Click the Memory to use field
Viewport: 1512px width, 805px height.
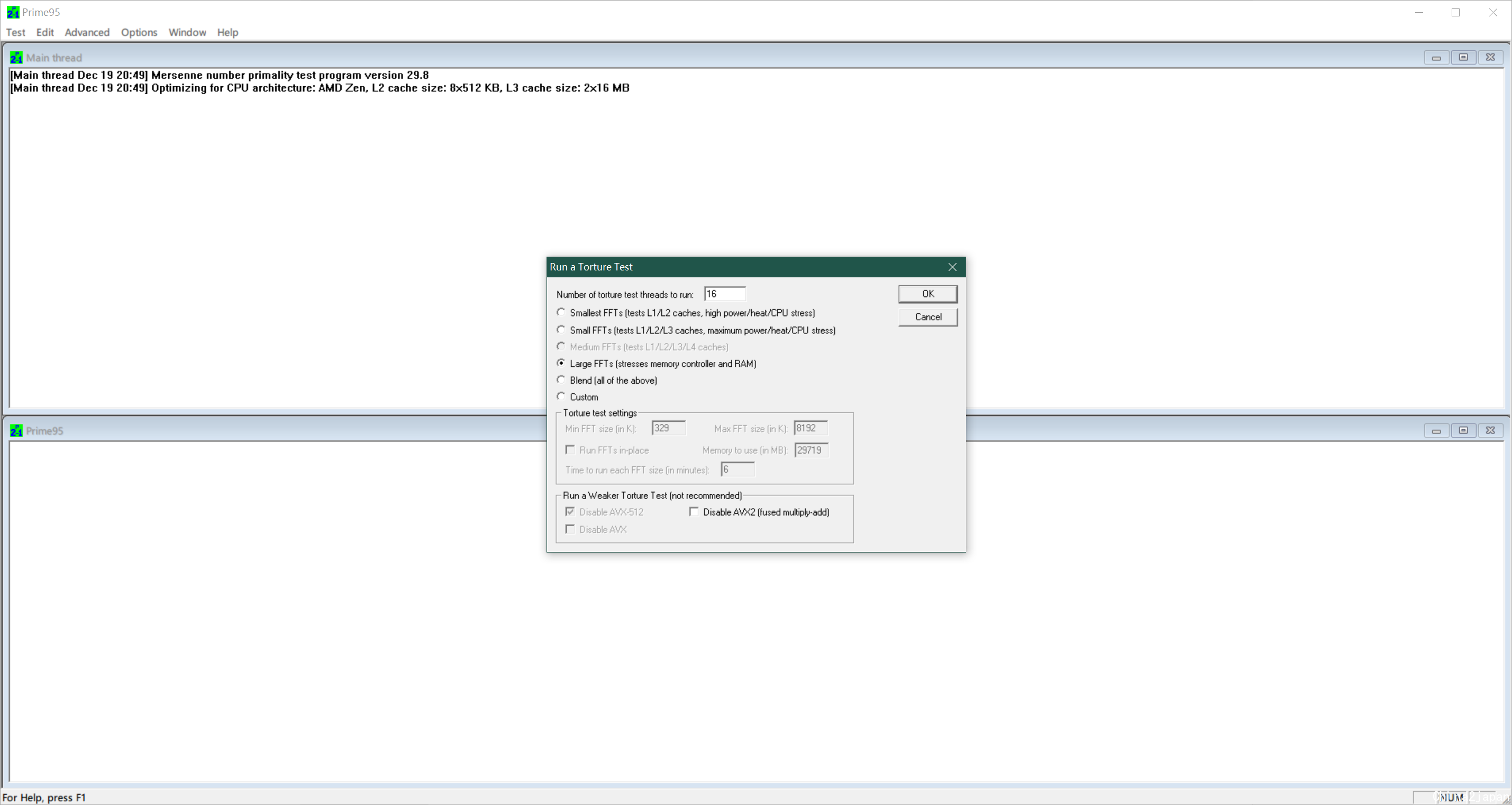pos(811,450)
